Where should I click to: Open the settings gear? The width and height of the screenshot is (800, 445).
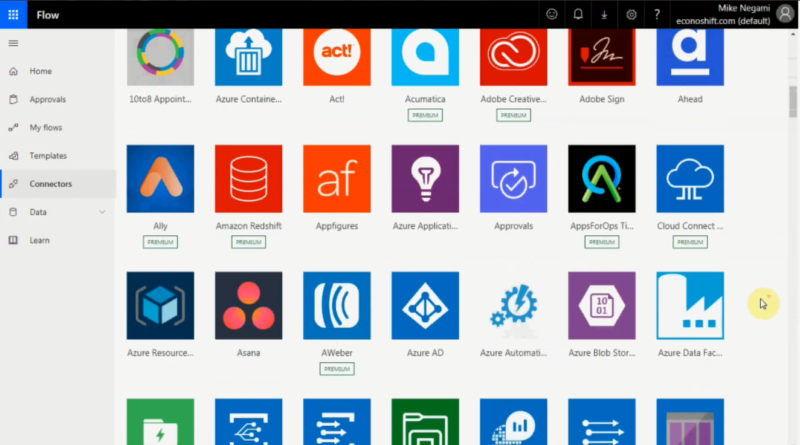tap(631, 15)
